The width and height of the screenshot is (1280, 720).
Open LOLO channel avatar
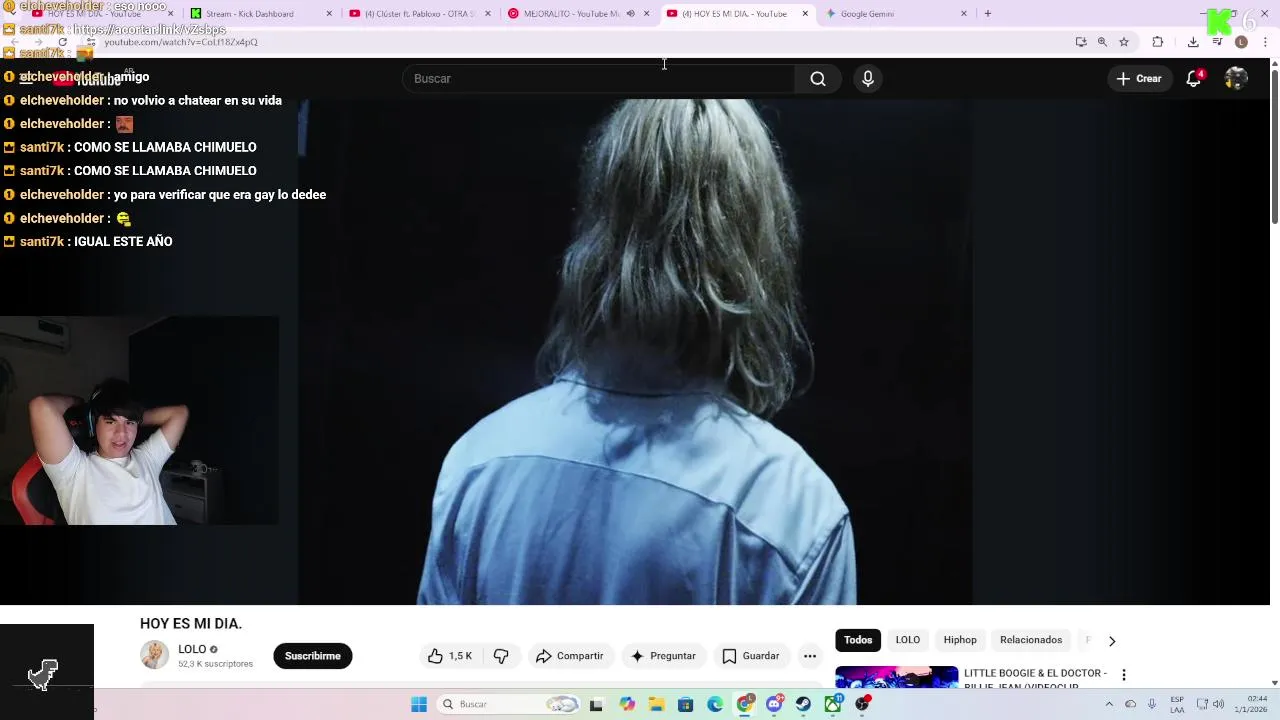tap(154, 655)
